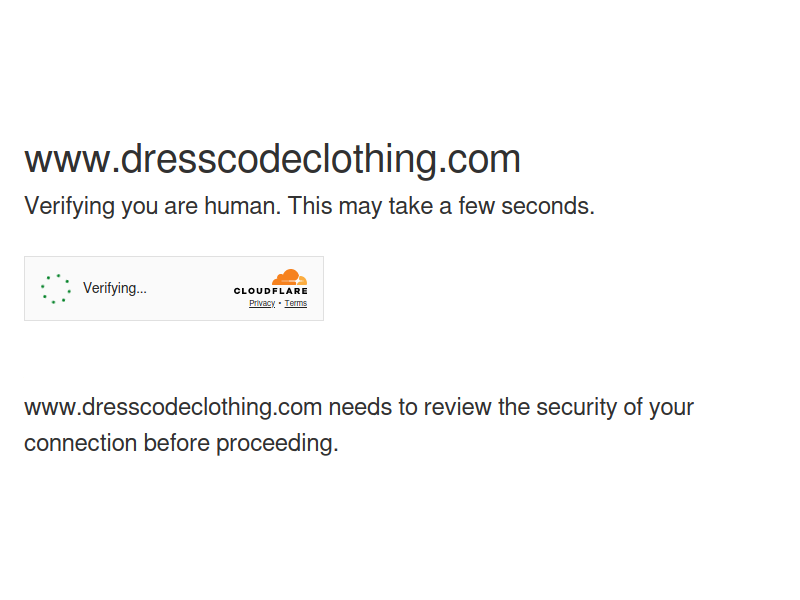Screen dimensions: 800x600
Task: Click domain name in bottom paragraph
Action: click(x=173, y=407)
